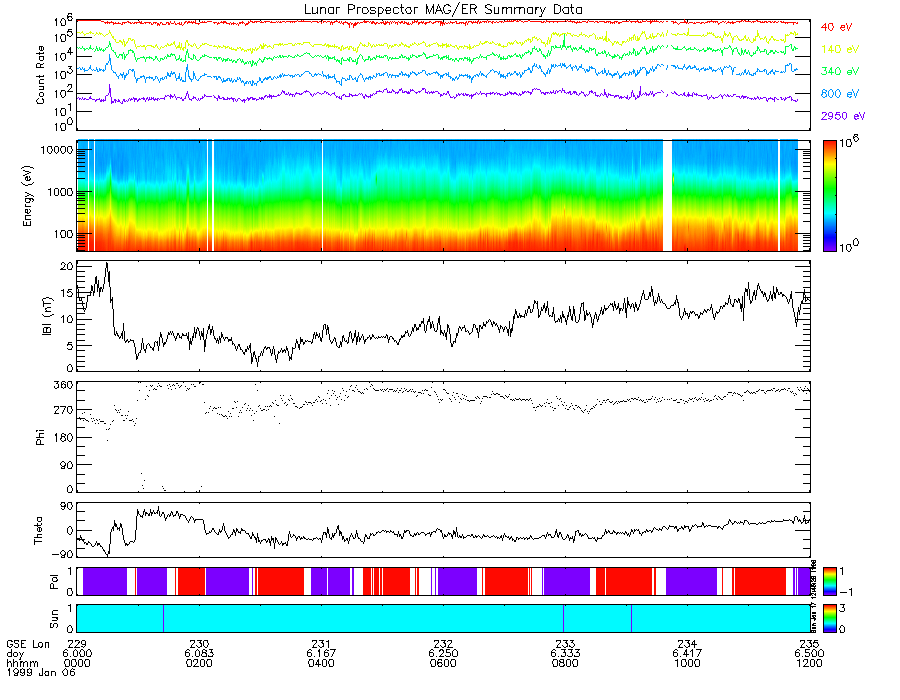This screenshot has height=700, width=900.
Task: Select the purple "2950 eV" legend label
Action: click(x=843, y=116)
